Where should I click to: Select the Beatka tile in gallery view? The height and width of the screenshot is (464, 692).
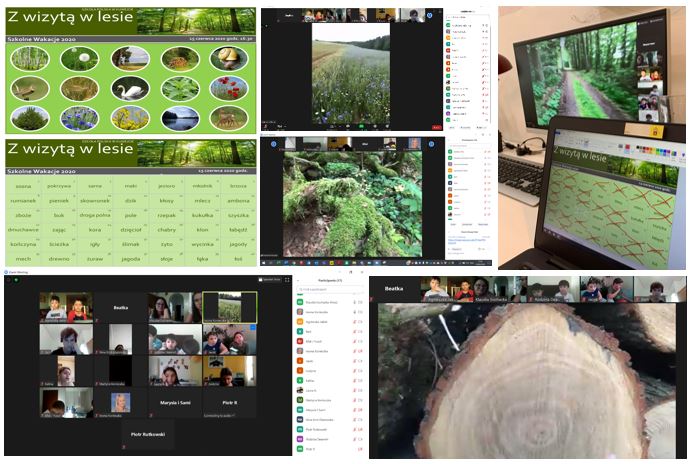[x=120, y=308]
